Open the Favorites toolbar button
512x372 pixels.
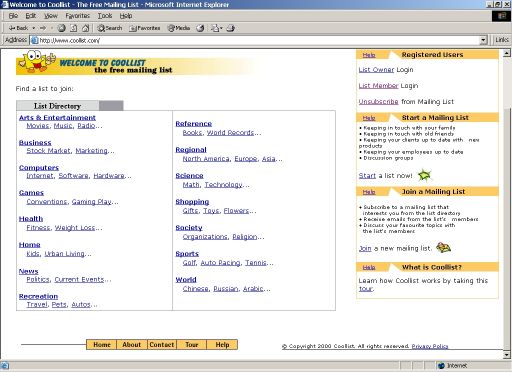144,28
